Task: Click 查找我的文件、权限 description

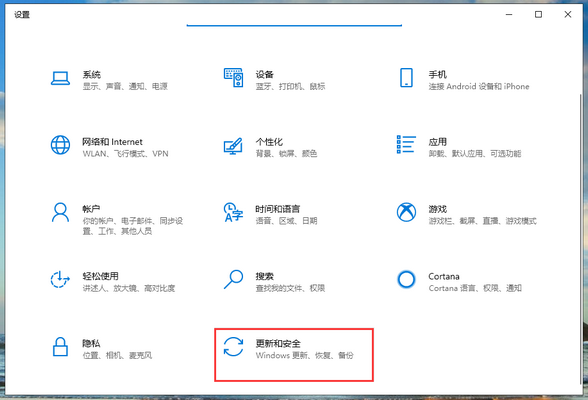Action: pyautogui.click(x=291, y=288)
